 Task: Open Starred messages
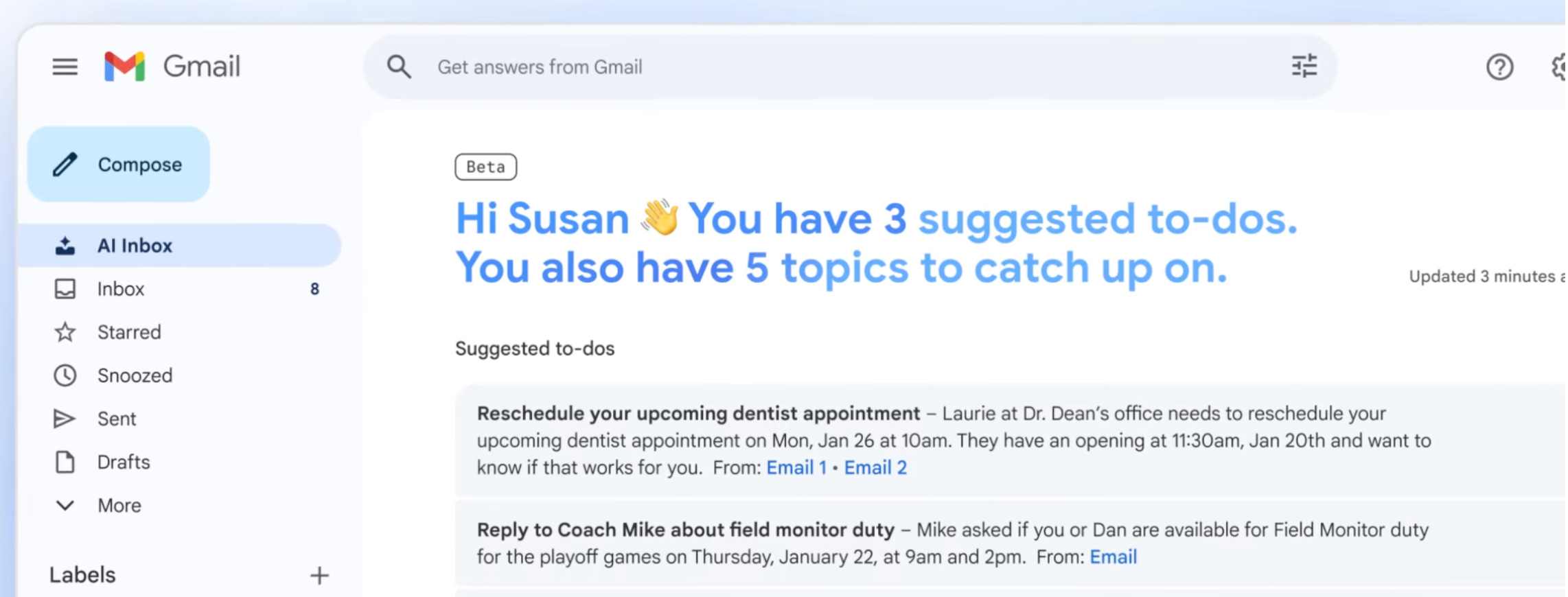pyautogui.click(x=178, y=332)
